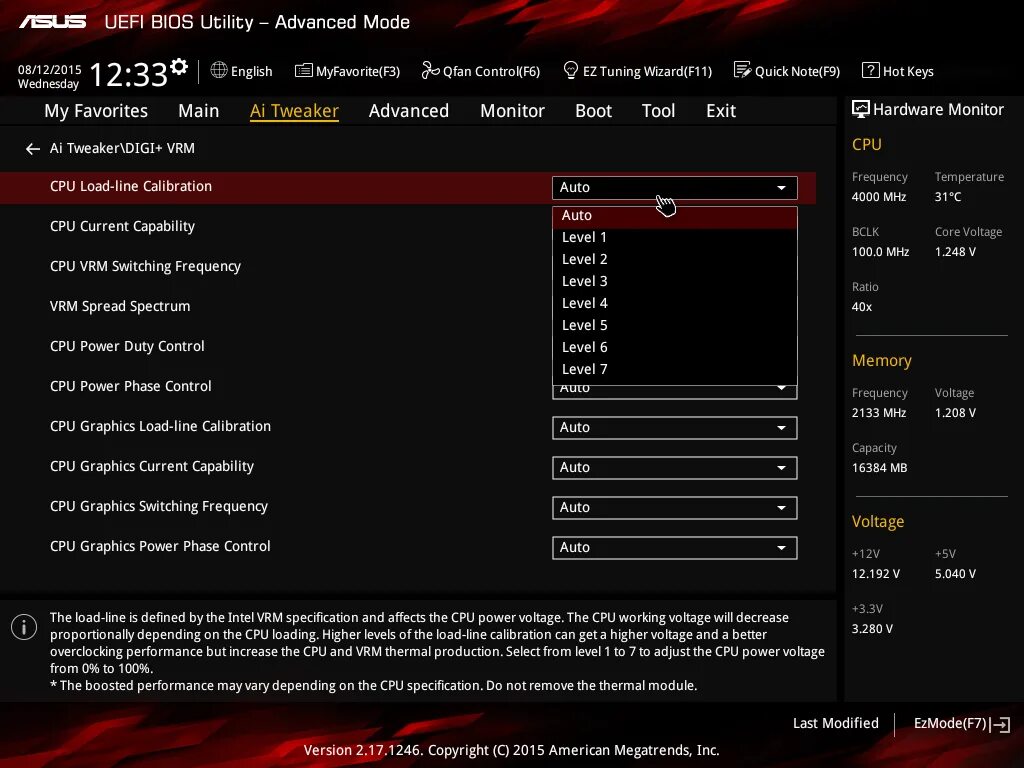Select CPU Power Duty Control setting
The image size is (1024, 768).
click(127, 346)
